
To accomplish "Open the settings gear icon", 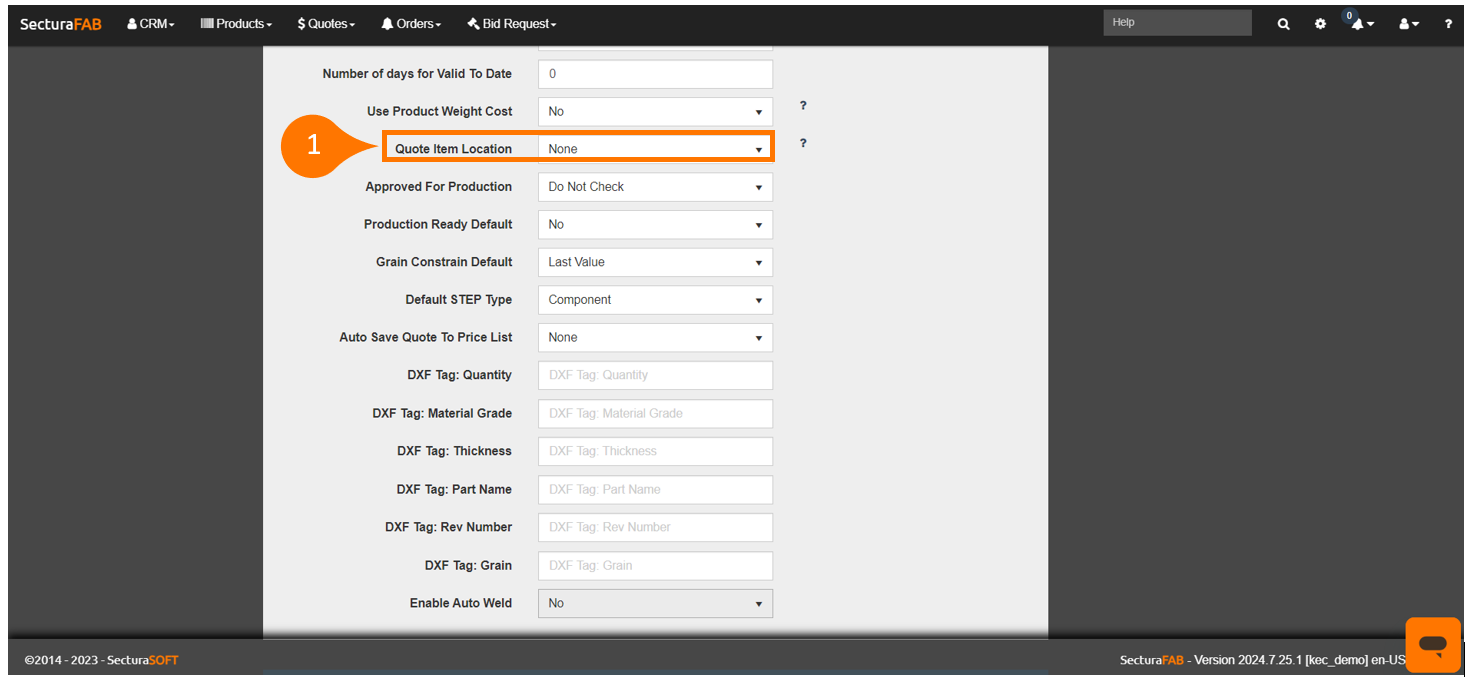I will coord(1320,24).
